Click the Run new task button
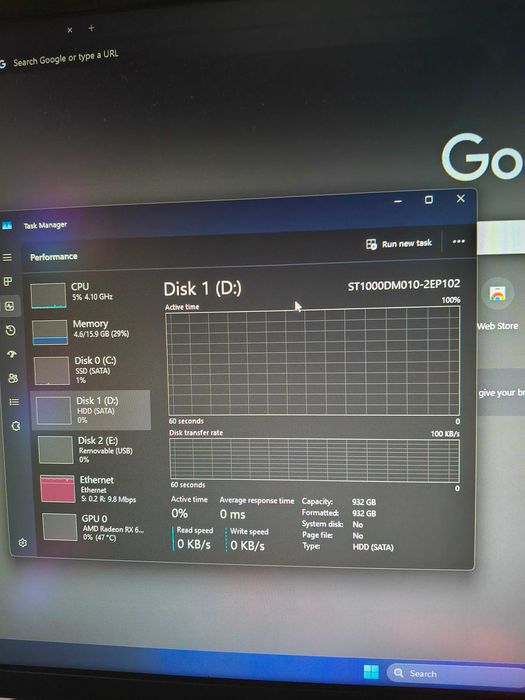 399,244
